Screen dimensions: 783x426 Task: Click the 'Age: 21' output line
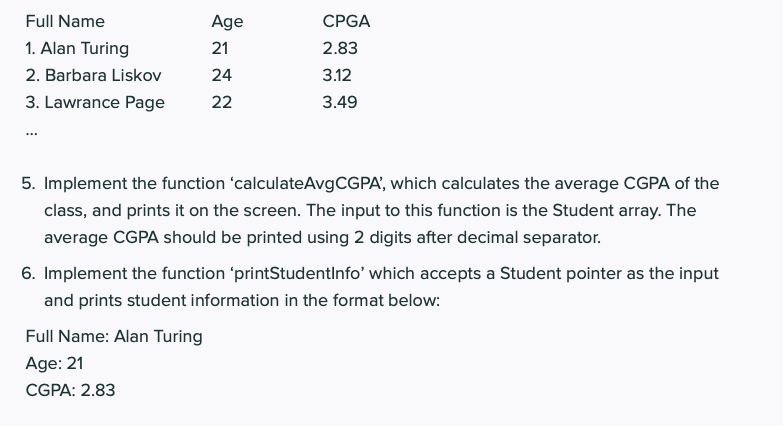click(54, 364)
